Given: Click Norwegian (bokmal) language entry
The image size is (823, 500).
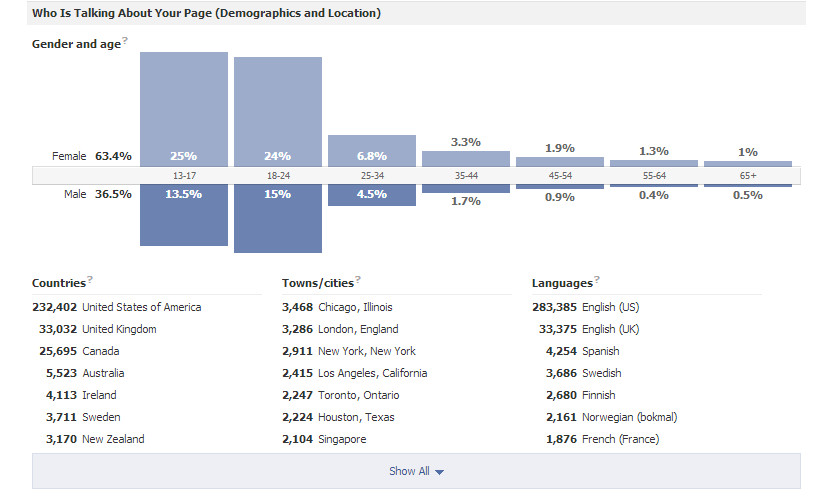Looking at the screenshot, I should pos(629,417).
